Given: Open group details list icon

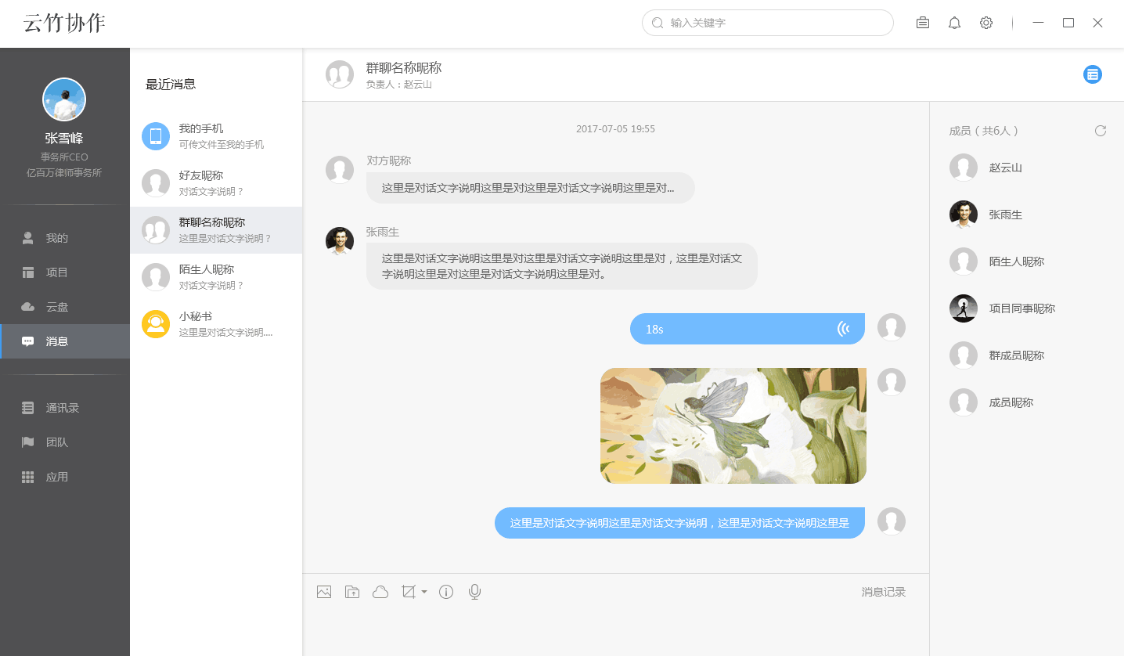Looking at the screenshot, I should coord(1092,74).
